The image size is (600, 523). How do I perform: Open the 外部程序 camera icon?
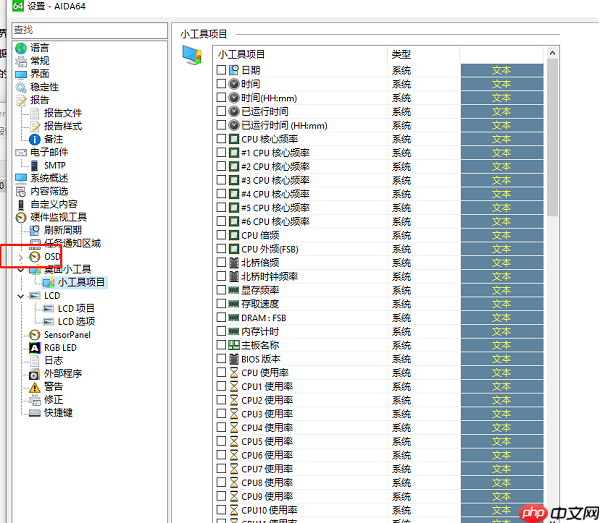click(35, 374)
